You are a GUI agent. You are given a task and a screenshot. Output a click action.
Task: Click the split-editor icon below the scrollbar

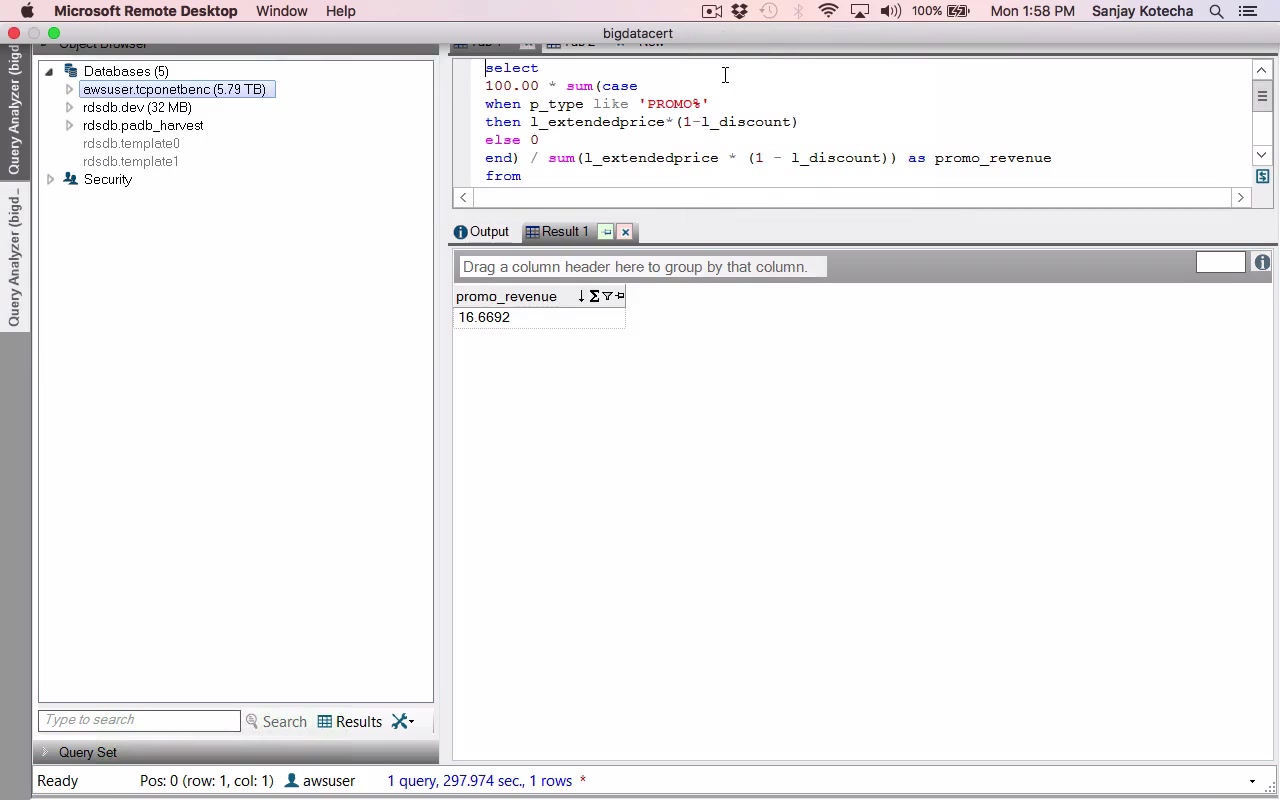(1262, 177)
